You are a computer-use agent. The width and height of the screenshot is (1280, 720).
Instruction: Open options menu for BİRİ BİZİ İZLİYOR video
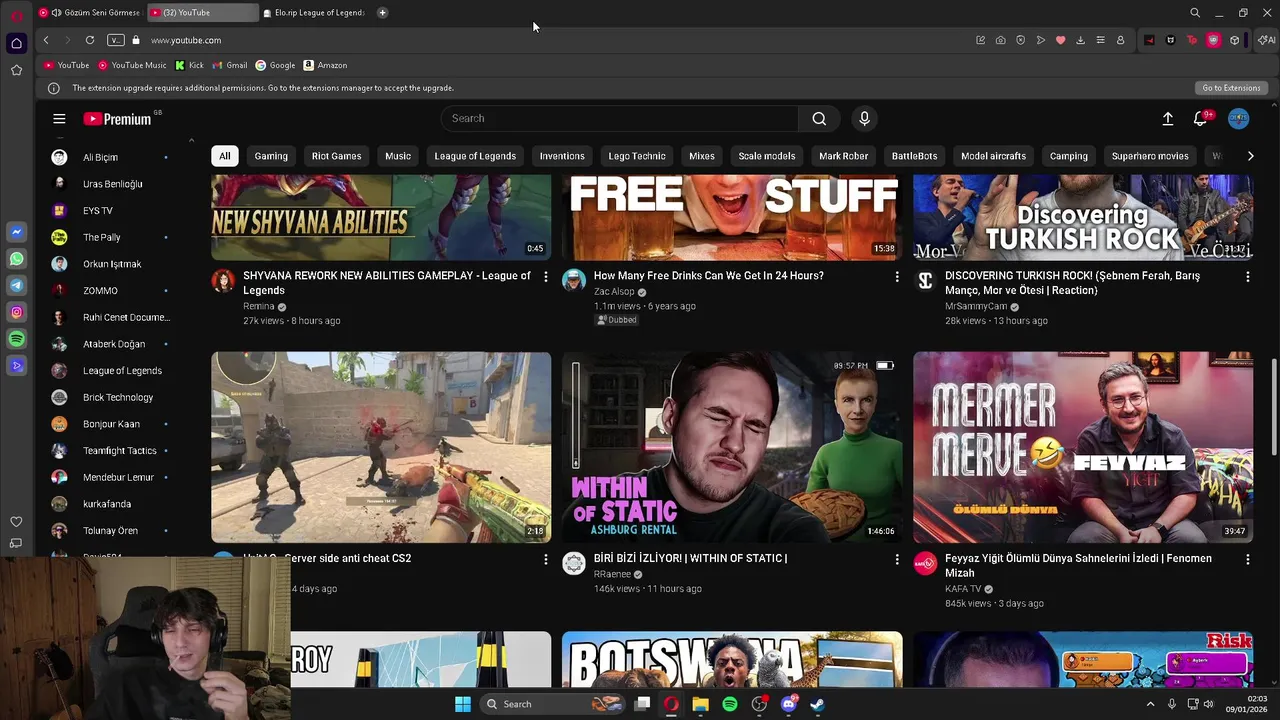click(x=896, y=559)
